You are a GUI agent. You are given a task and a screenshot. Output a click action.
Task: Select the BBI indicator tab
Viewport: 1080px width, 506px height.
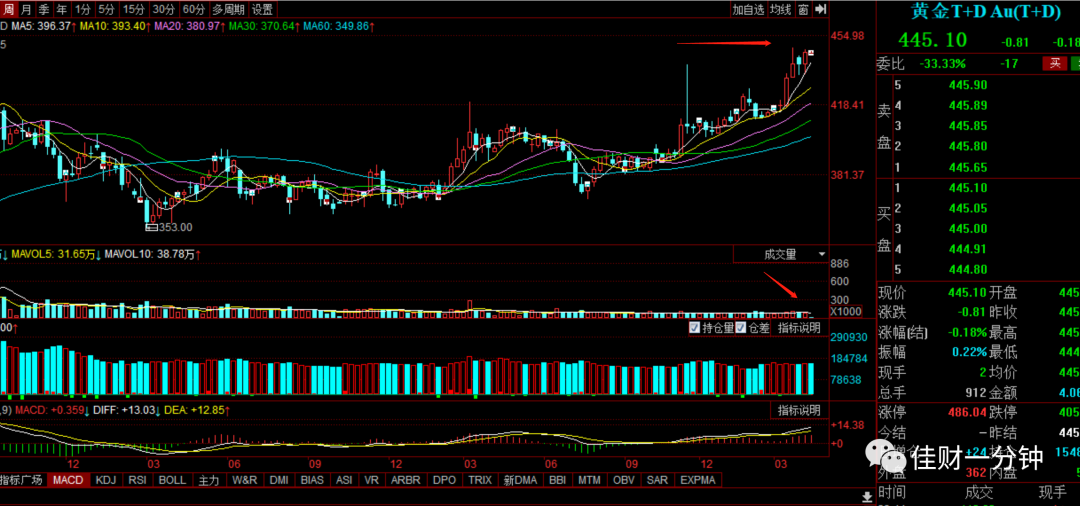pos(556,480)
